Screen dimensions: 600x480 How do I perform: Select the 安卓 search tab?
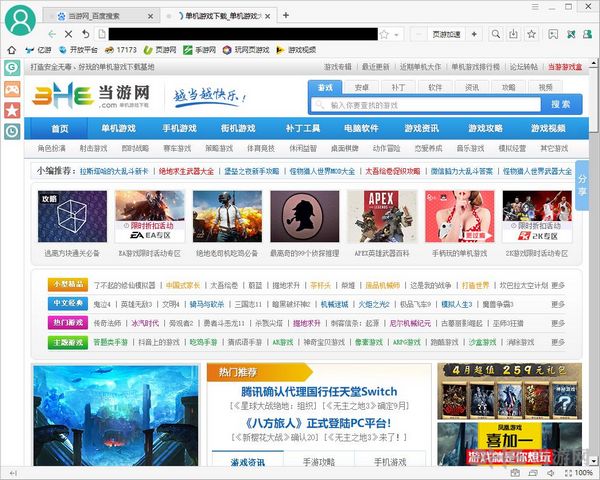361,88
